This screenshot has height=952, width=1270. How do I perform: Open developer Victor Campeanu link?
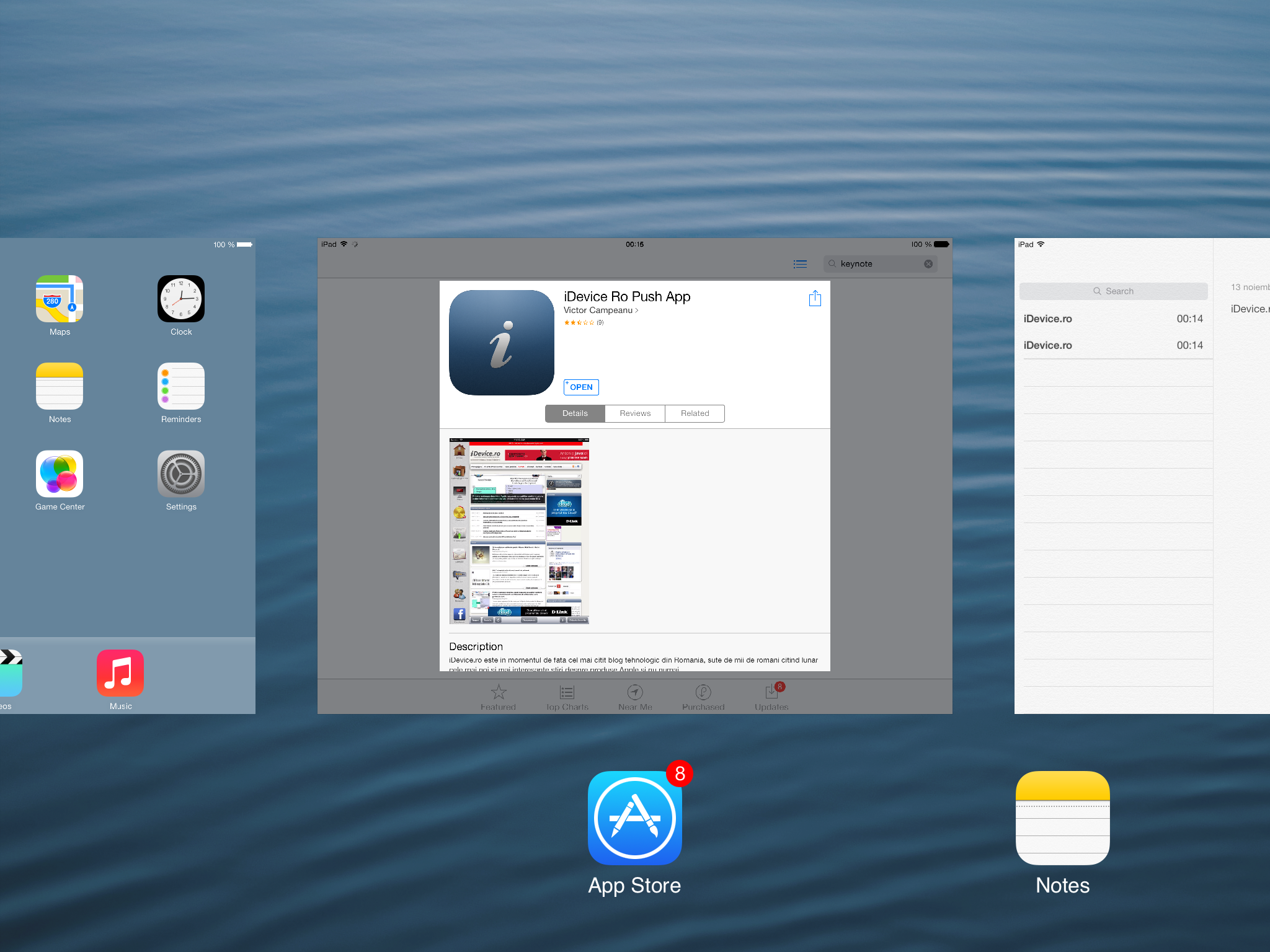coord(601,311)
